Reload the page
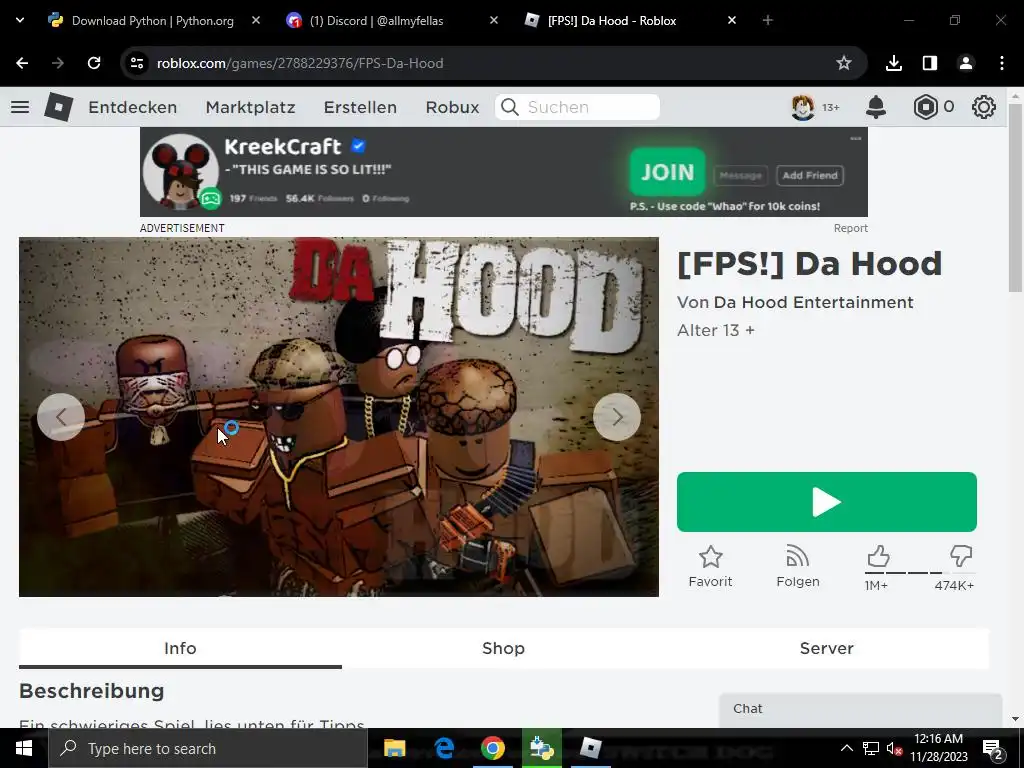This screenshot has height=768, width=1024. [94, 63]
